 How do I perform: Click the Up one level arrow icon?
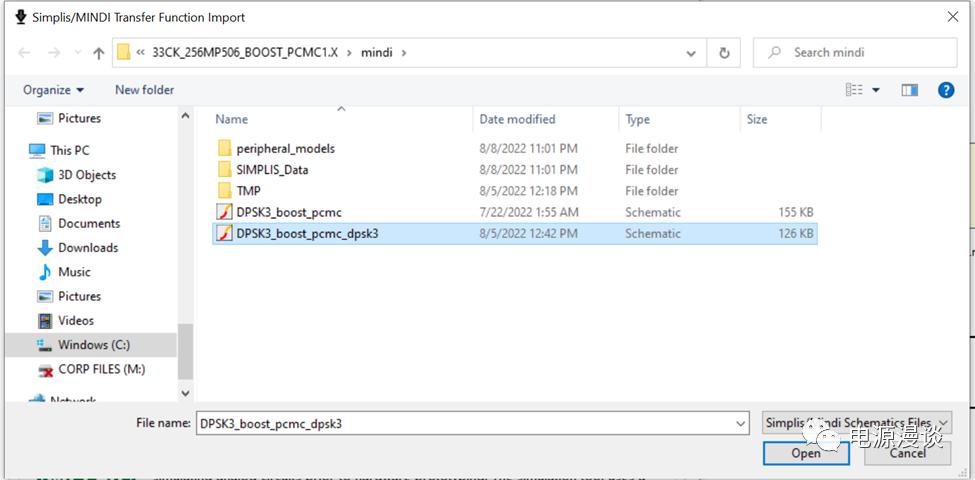(99, 53)
